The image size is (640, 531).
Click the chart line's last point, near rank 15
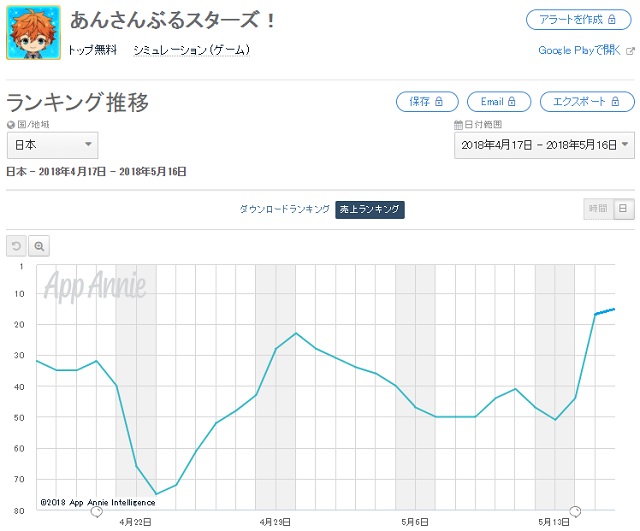(x=614, y=309)
